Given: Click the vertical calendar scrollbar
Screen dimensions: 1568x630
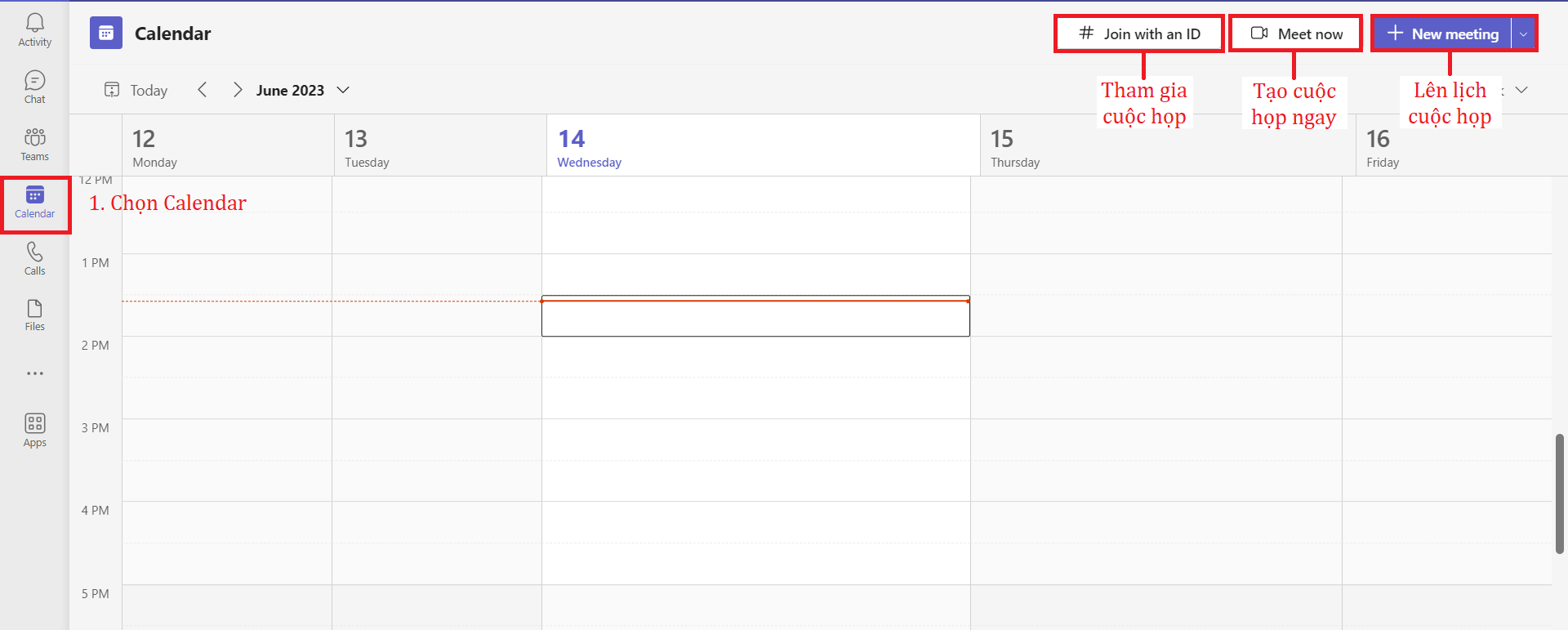Looking at the screenshot, I should (1560, 494).
